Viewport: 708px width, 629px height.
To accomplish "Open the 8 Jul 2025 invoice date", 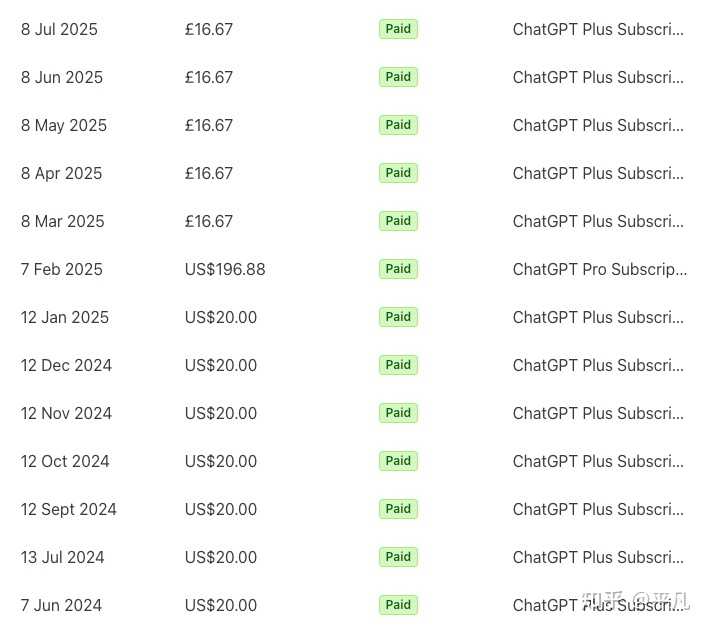I will pyautogui.click(x=59, y=29).
